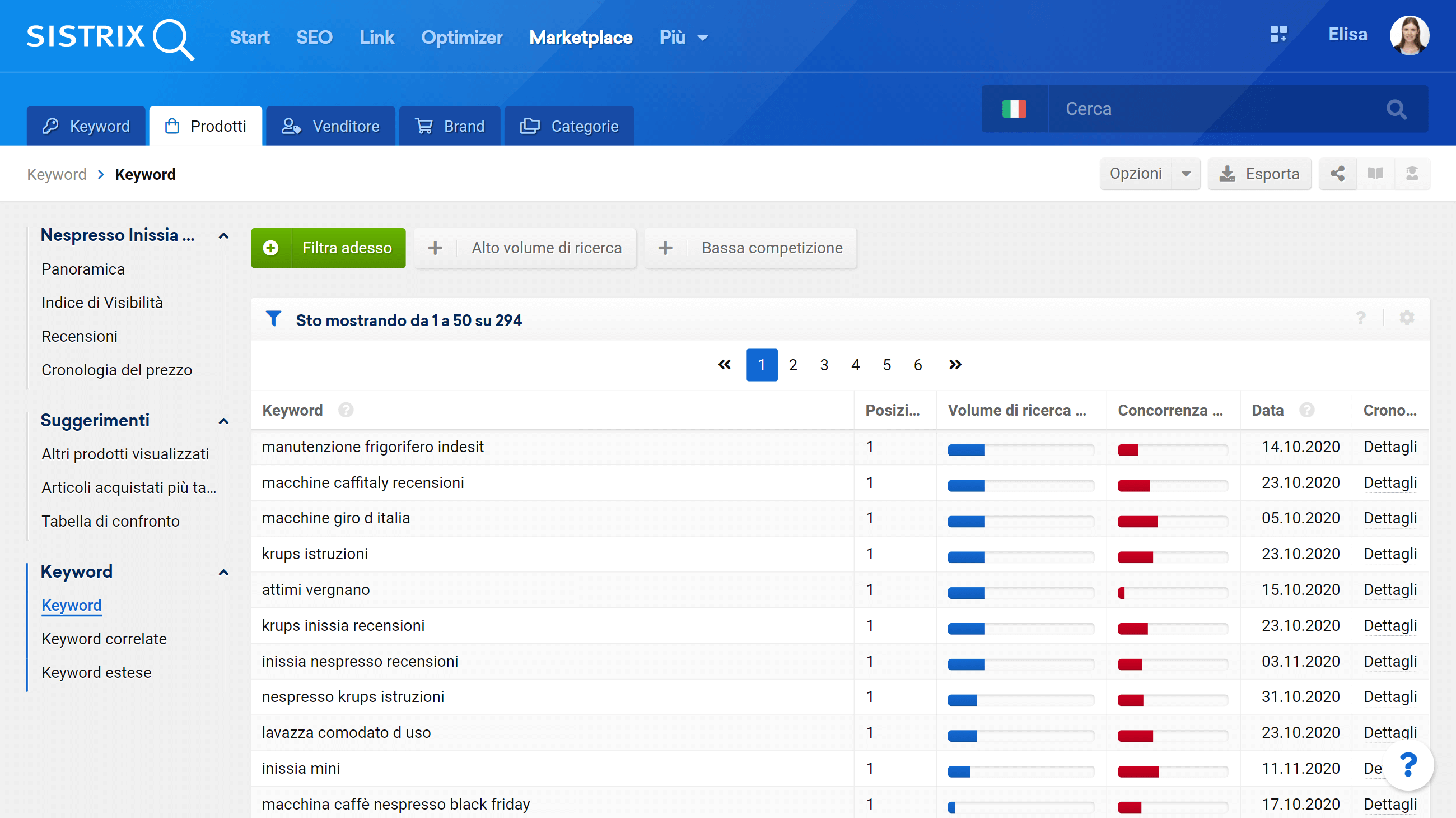
Task: Open the dashboard grid icon in header
Action: pyautogui.click(x=1278, y=35)
